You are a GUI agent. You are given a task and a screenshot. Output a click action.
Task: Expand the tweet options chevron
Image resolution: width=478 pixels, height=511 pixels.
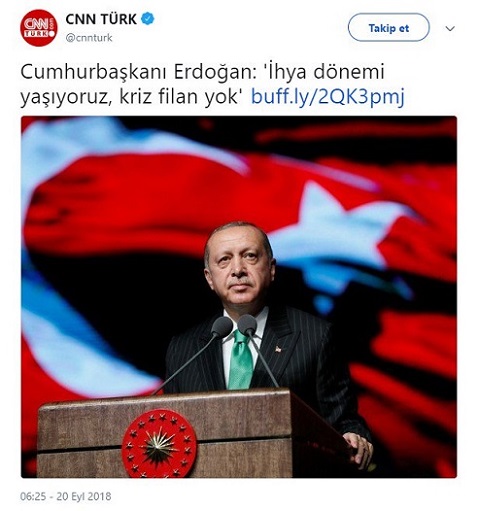[x=450, y=29]
